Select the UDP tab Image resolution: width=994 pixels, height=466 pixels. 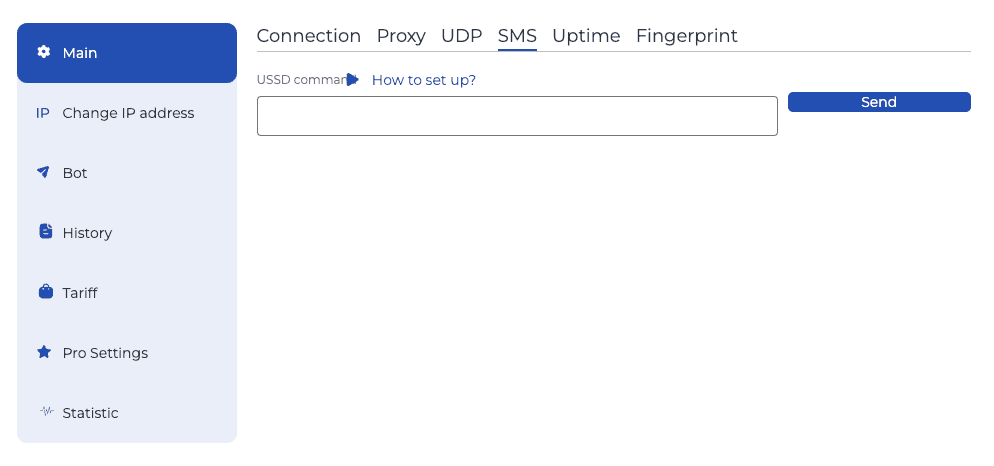(461, 36)
